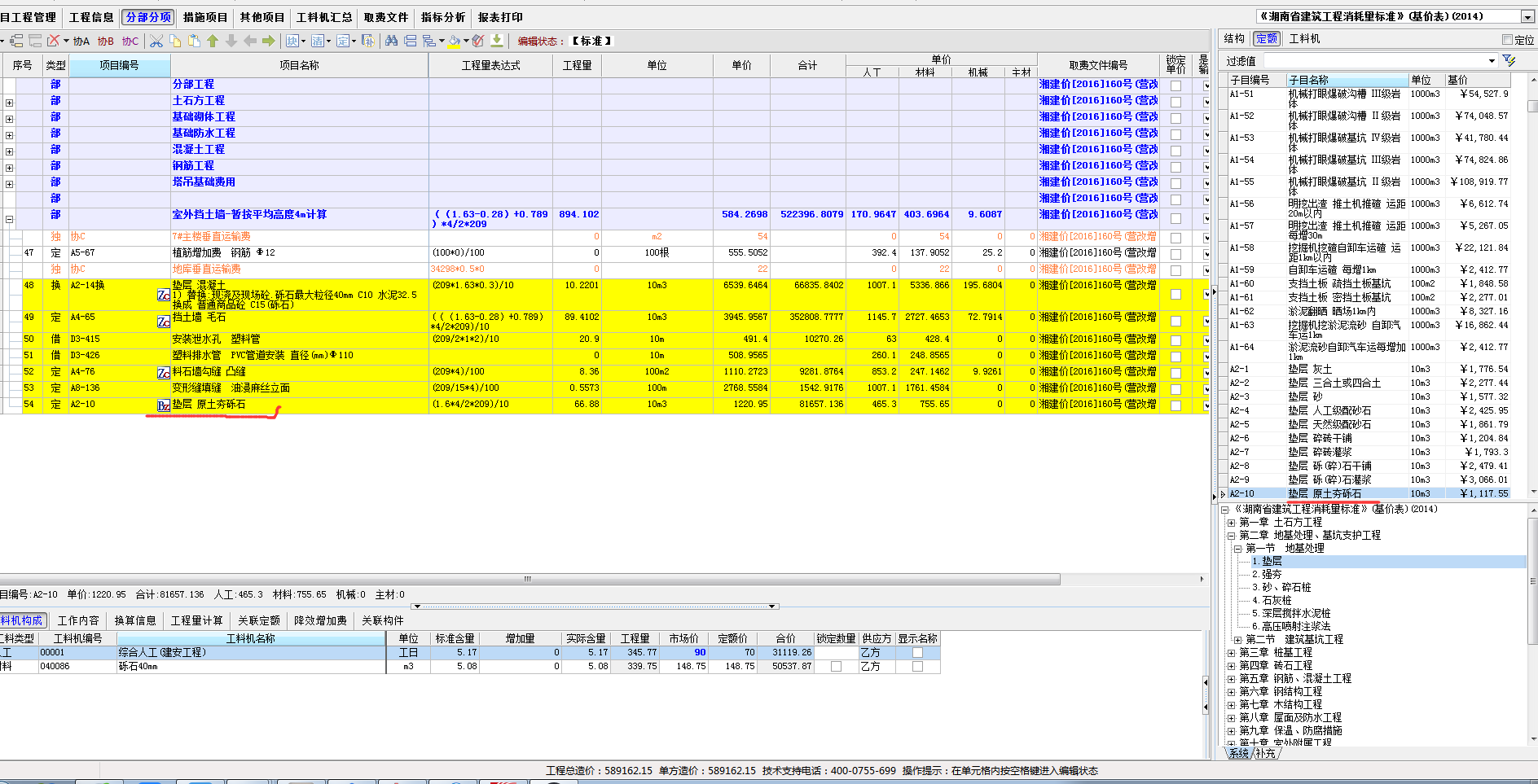
Task: Switch to the 工程量计算 tab in the lower panel
Action: pyautogui.click(x=196, y=620)
